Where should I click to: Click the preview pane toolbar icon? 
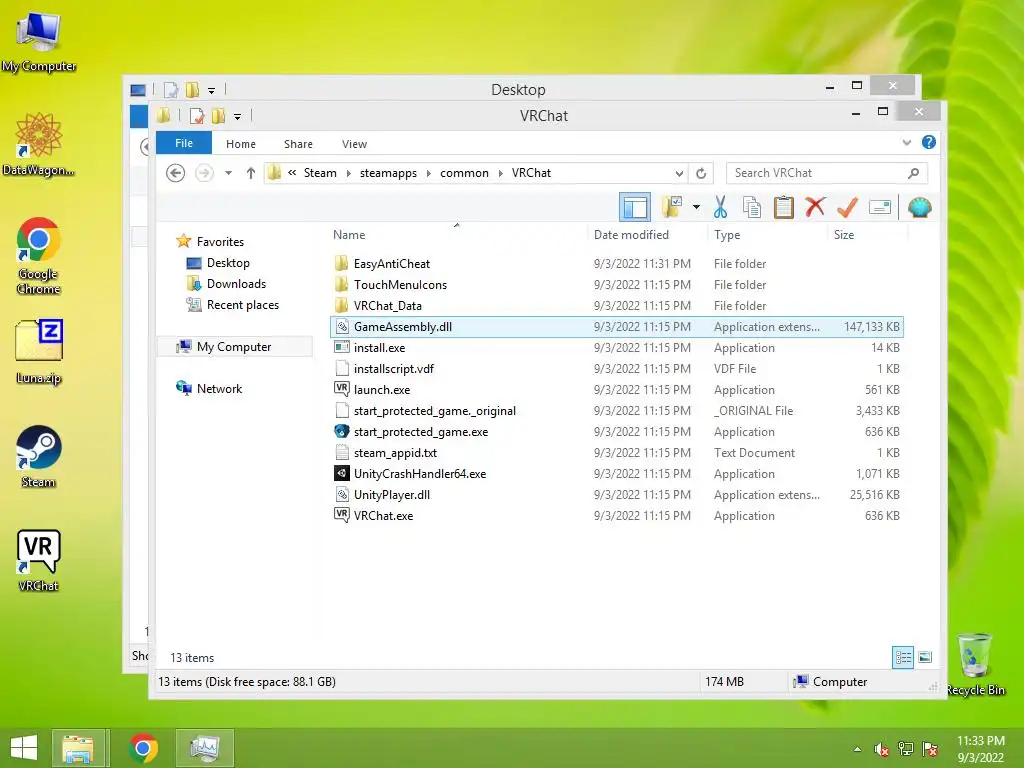pyautogui.click(x=634, y=208)
